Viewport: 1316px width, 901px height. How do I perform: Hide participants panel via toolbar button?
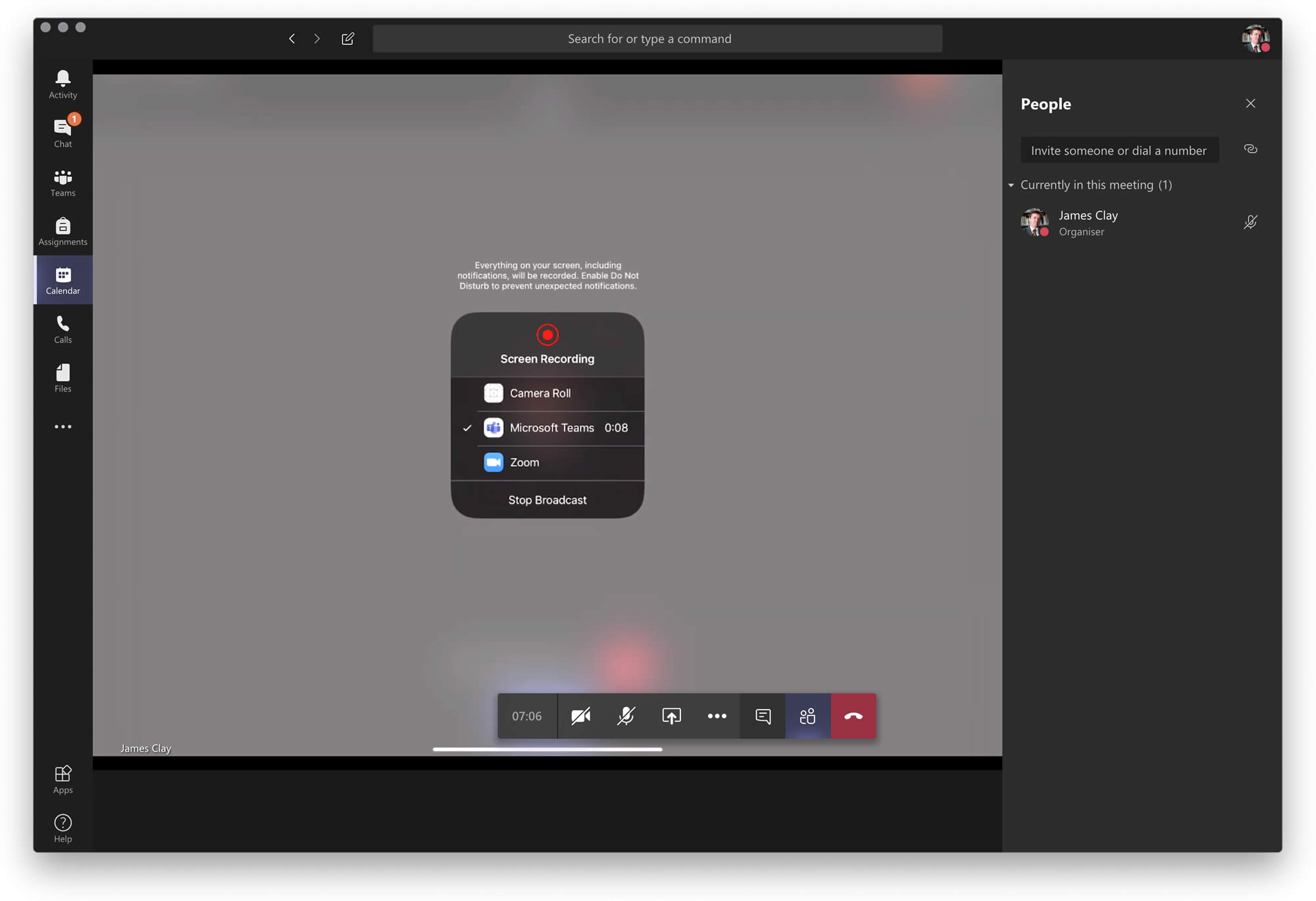[808, 716]
